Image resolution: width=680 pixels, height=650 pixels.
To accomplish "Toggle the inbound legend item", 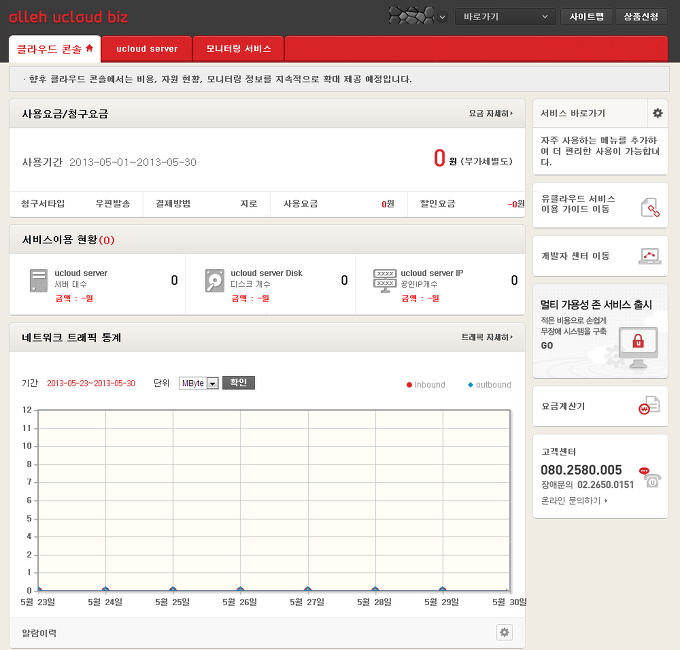I will click(x=426, y=385).
